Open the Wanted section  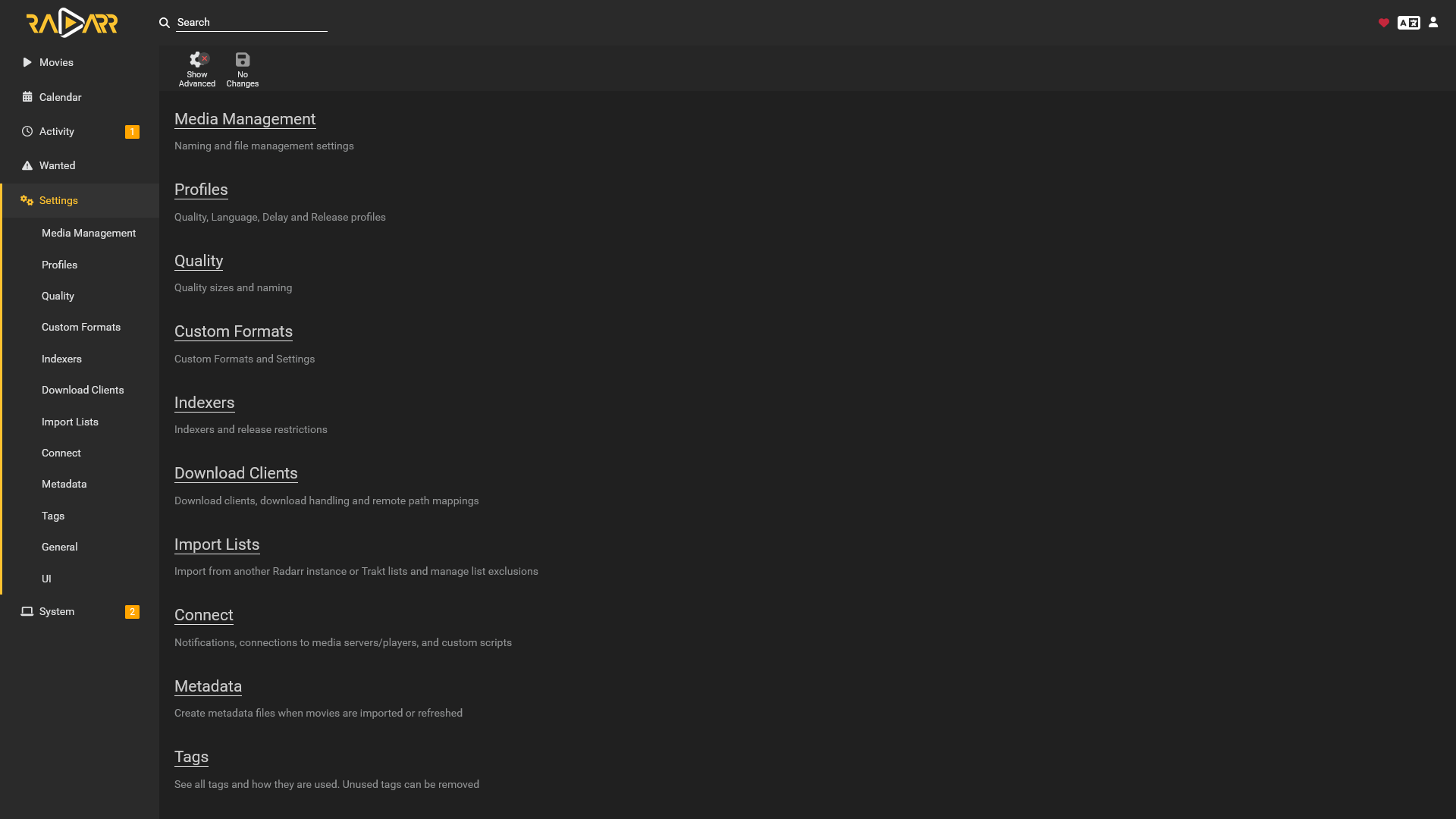click(57, 165)
